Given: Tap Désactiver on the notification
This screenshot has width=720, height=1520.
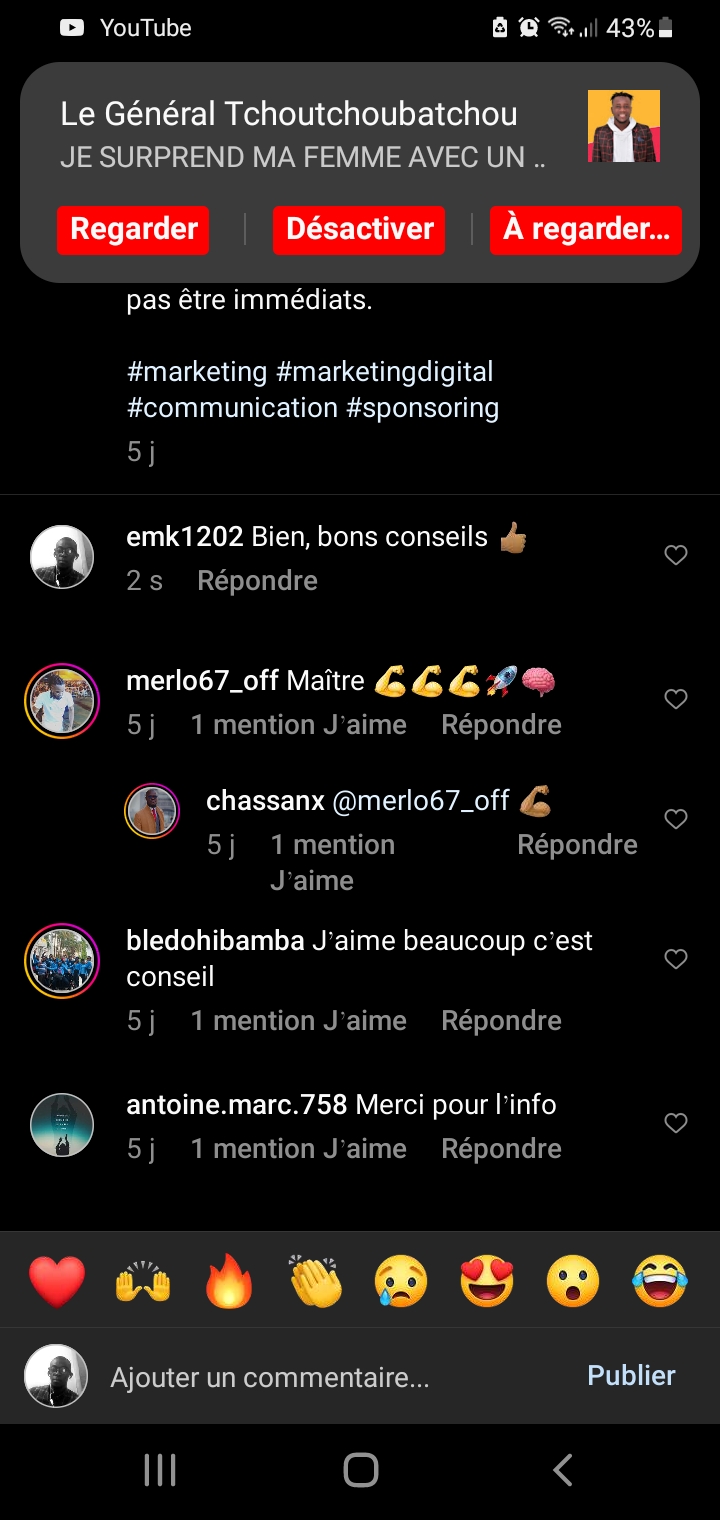Looking at the screenshot, I should [359, 230].
